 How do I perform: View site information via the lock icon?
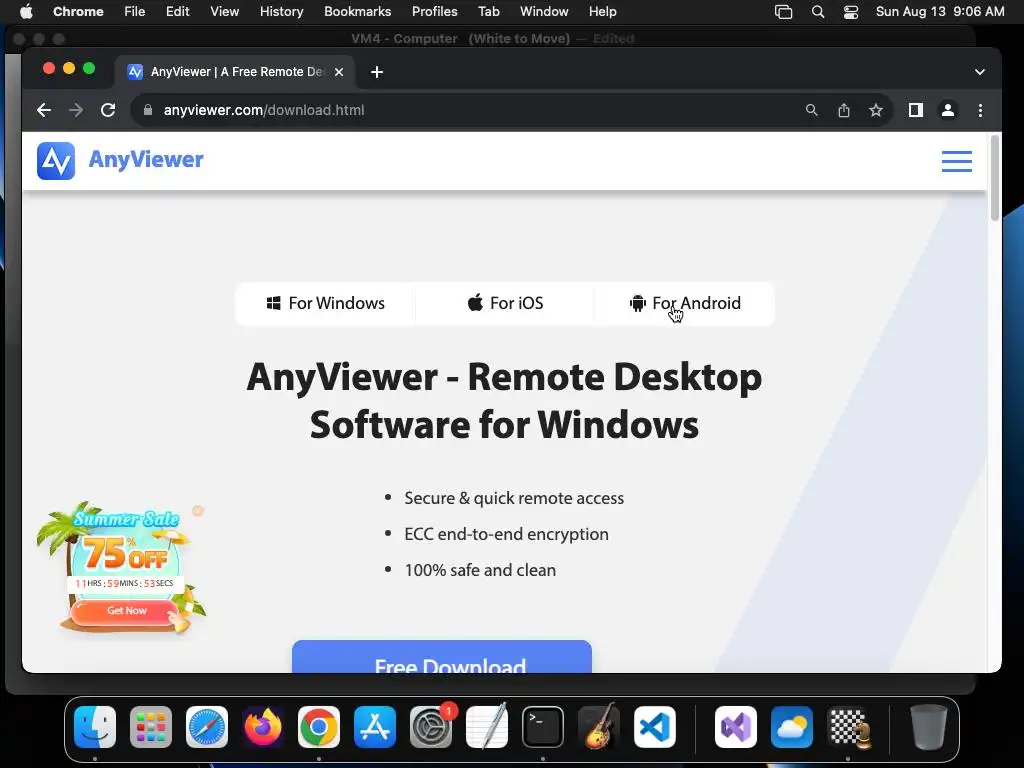(x=148, y=110)
